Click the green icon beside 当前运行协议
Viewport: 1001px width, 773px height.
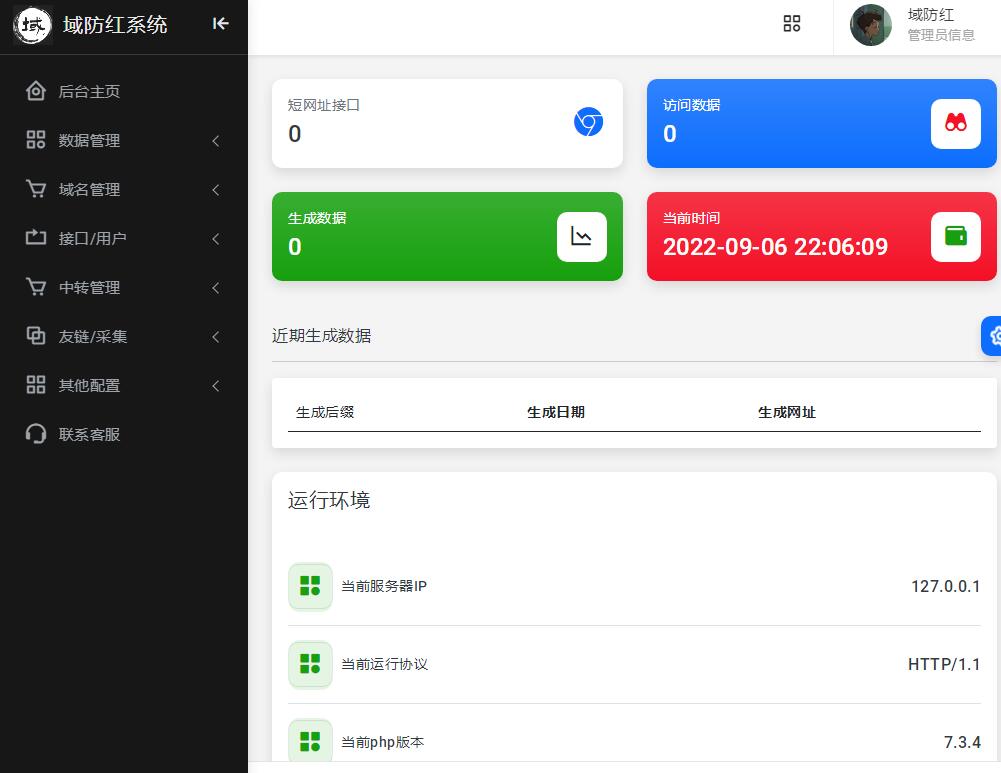[310, 664]
